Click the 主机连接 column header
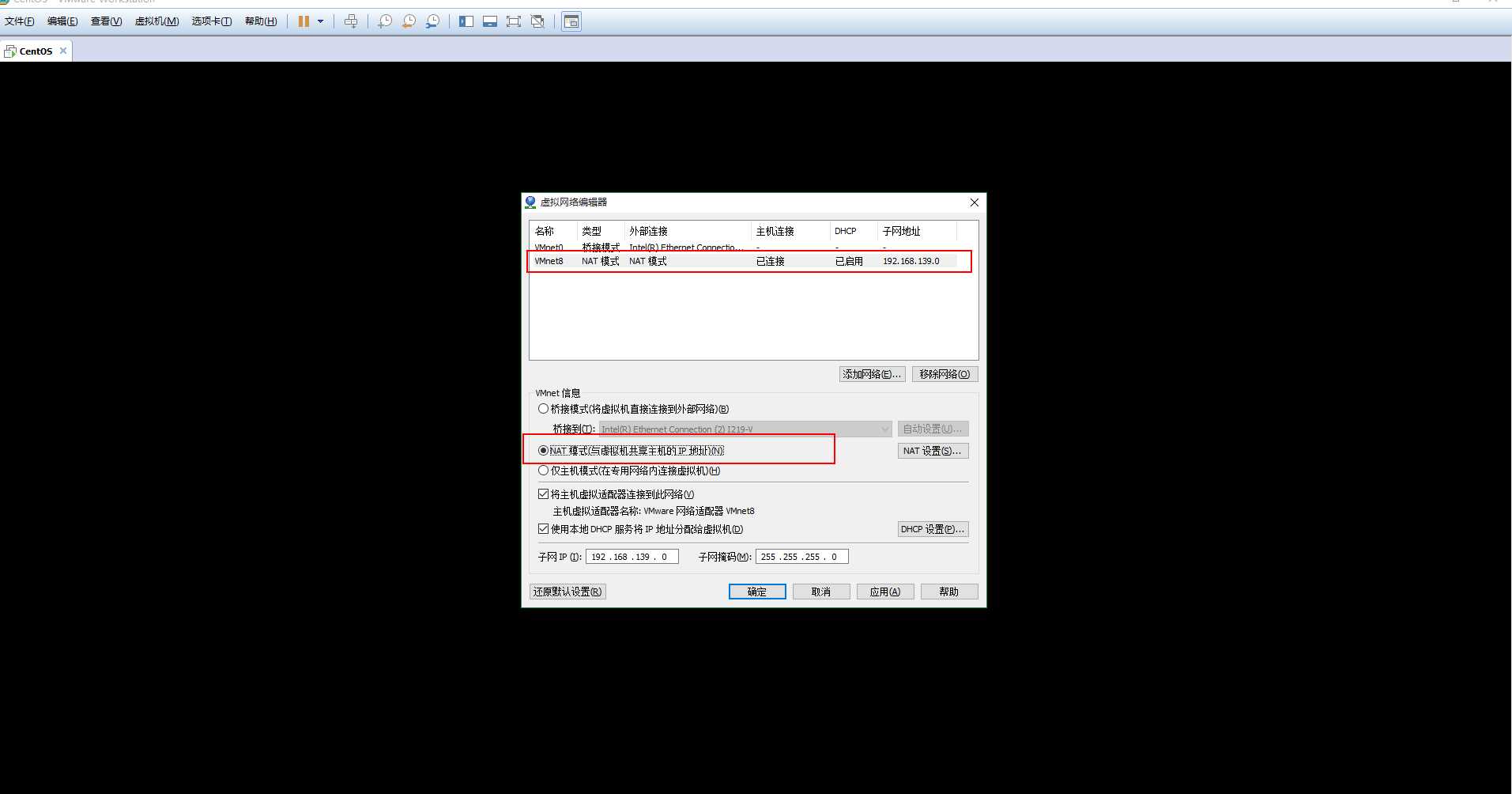This screenshot has height=794, width=1512. coord(790,231)
